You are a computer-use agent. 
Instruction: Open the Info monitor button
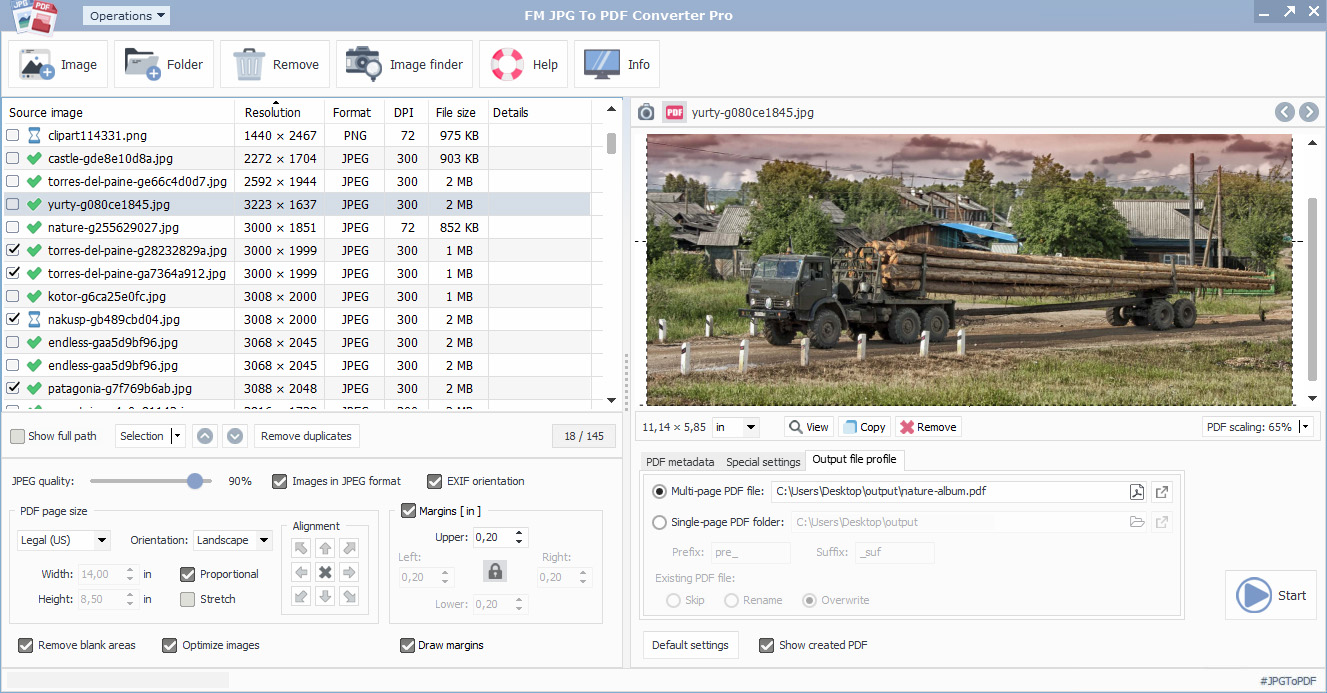(x=617, y=65)
